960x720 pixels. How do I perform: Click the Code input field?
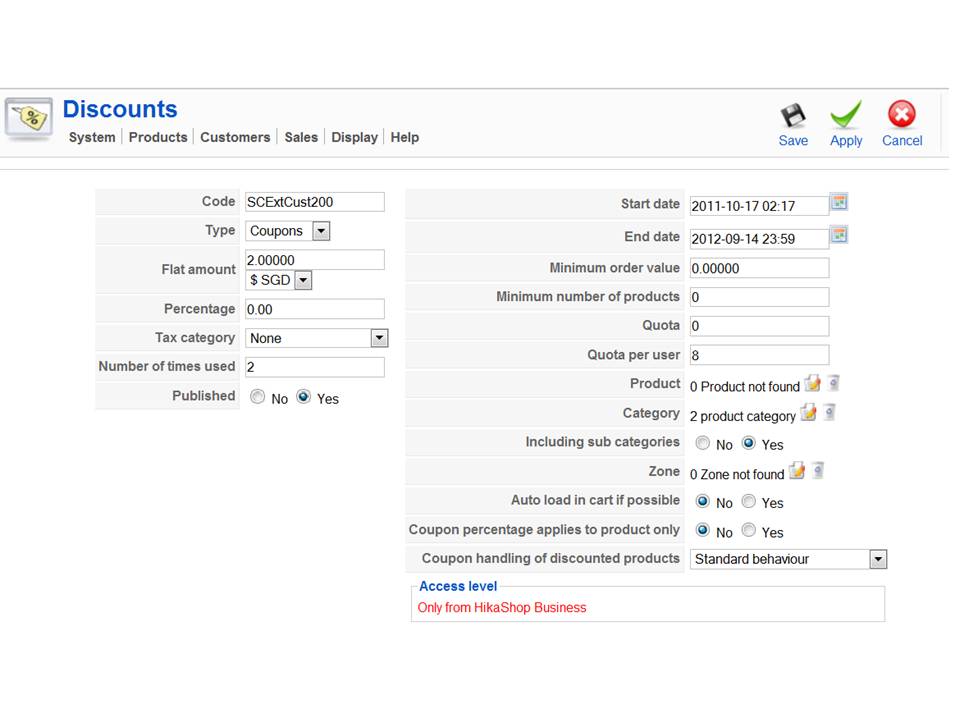click(314, 202)
